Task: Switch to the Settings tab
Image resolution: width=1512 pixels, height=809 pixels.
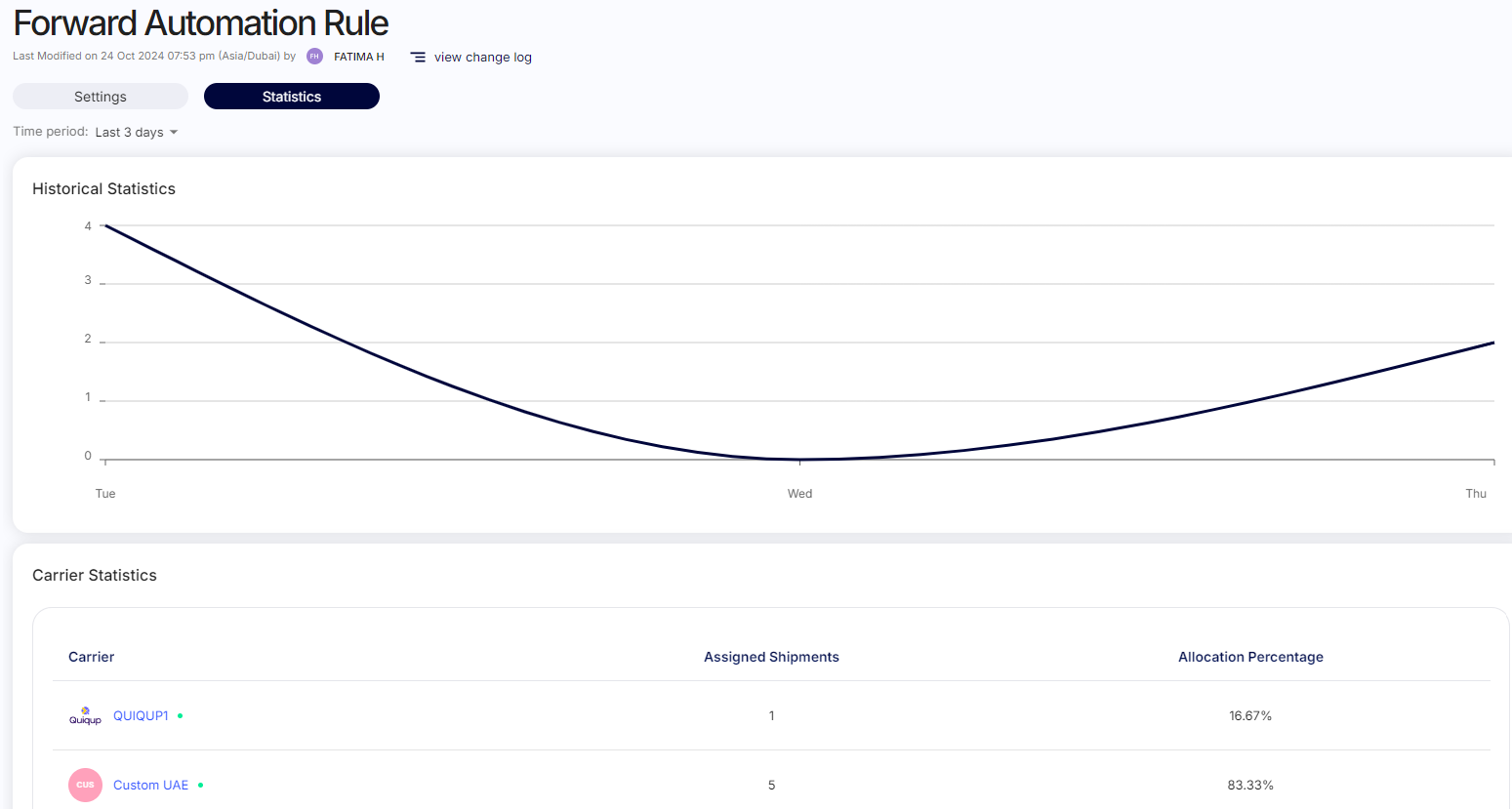Action: click(x=101, y=97)
